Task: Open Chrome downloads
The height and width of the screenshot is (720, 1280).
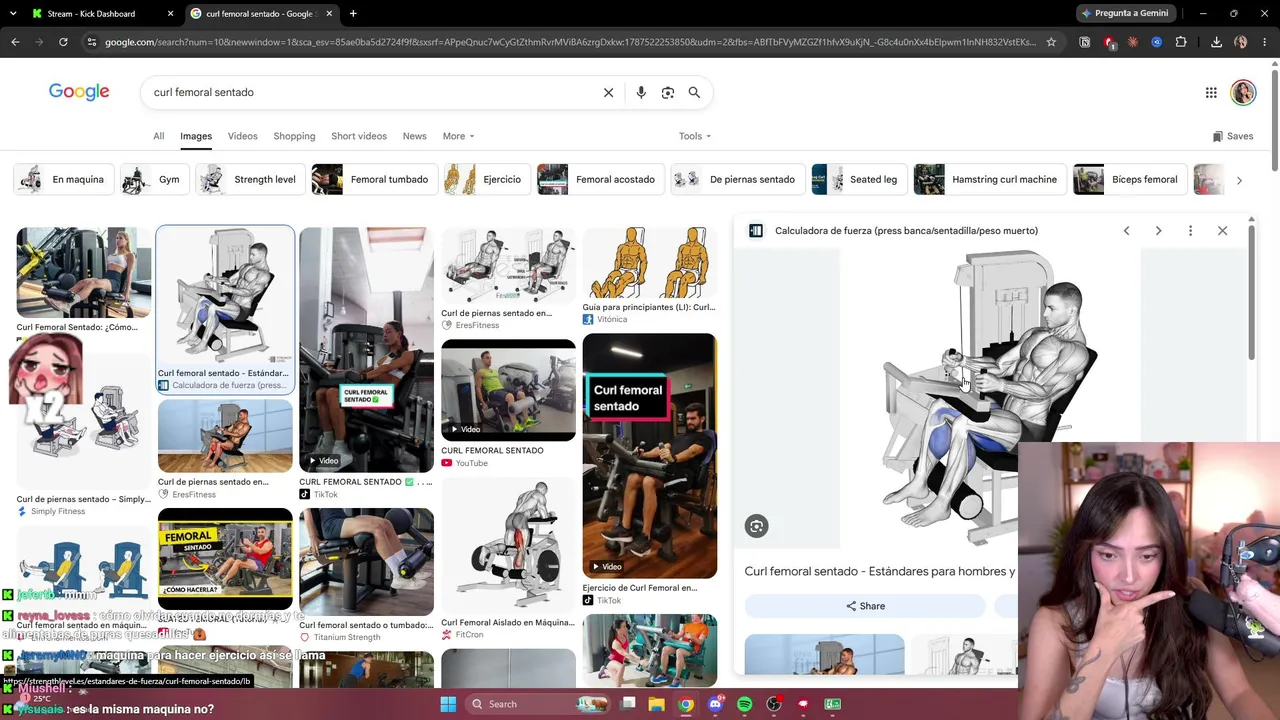Action: click(1216, 42)
